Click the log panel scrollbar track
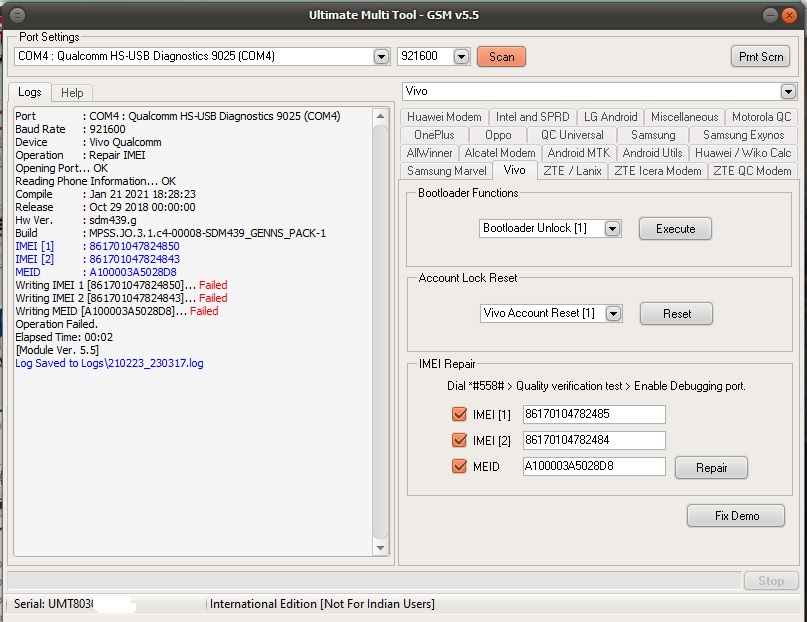Image resolution: width=807 pixels, height=622 pixels. coord(380,332)
